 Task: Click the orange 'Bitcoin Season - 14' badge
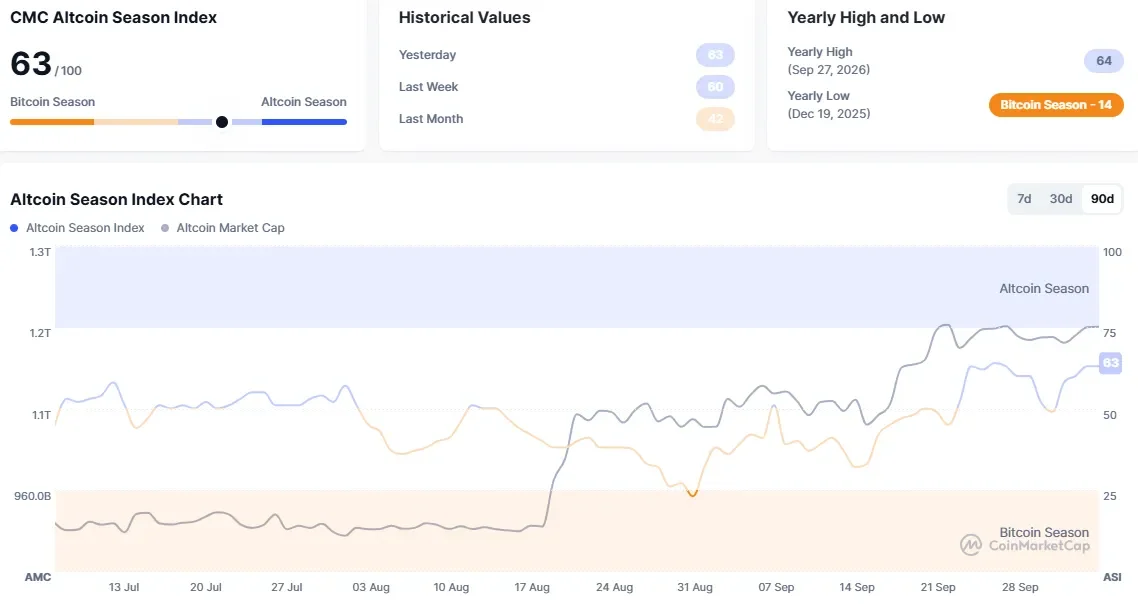pyautogui.click(x=1056, y=105)
